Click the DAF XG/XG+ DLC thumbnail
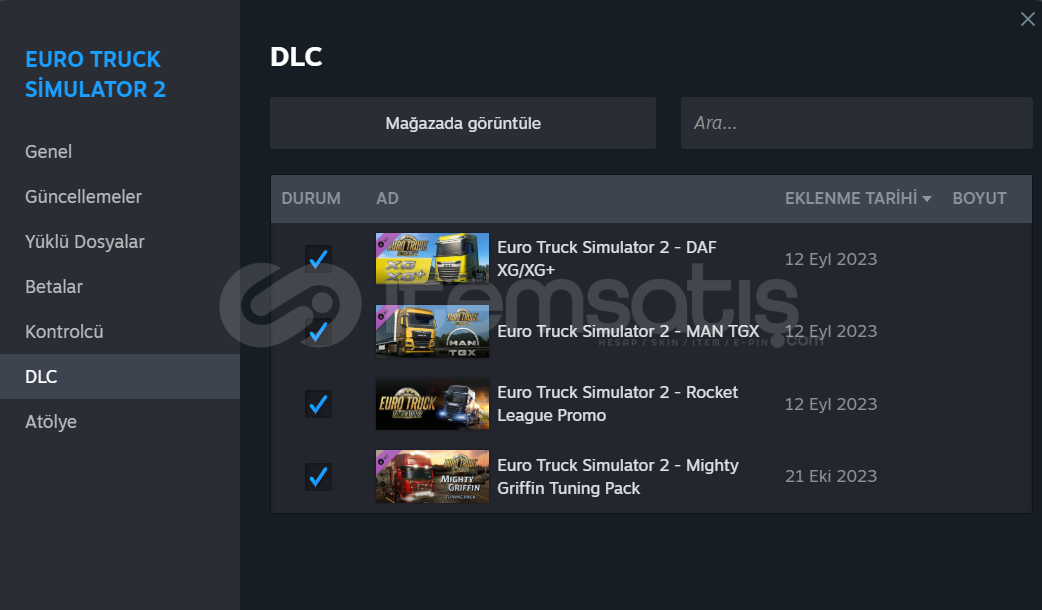The image size is (1042, 610). pyautogui.click(x=432, y=258)
